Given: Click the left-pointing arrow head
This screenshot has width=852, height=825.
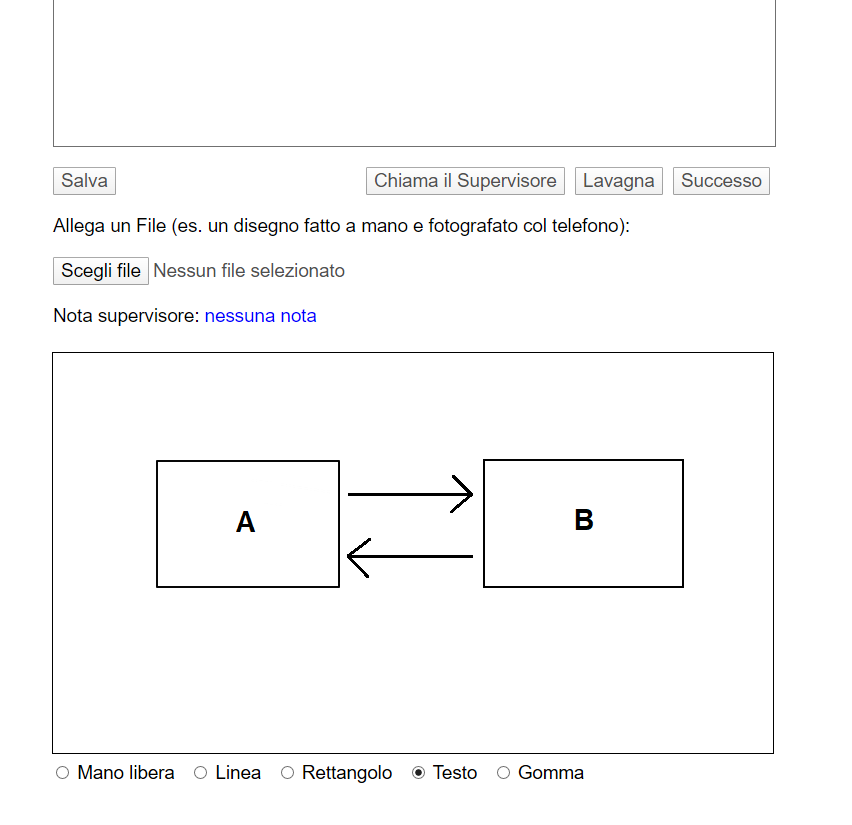Looking at the screenshot, I should tap(356, 557).
